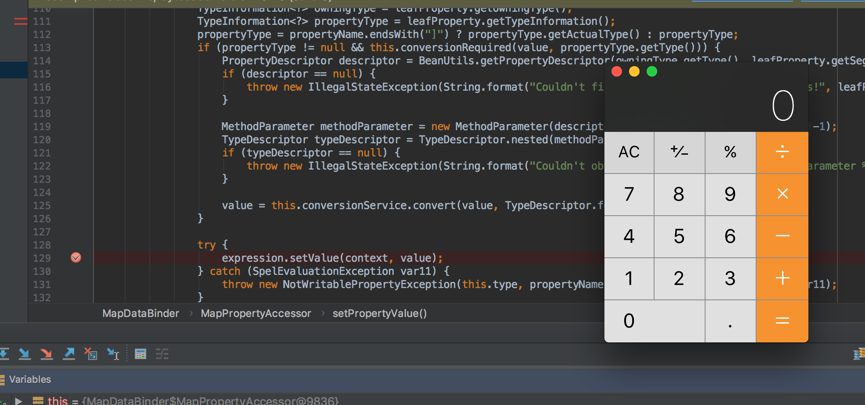Click the Run to Cursor icon

point(113,354)
